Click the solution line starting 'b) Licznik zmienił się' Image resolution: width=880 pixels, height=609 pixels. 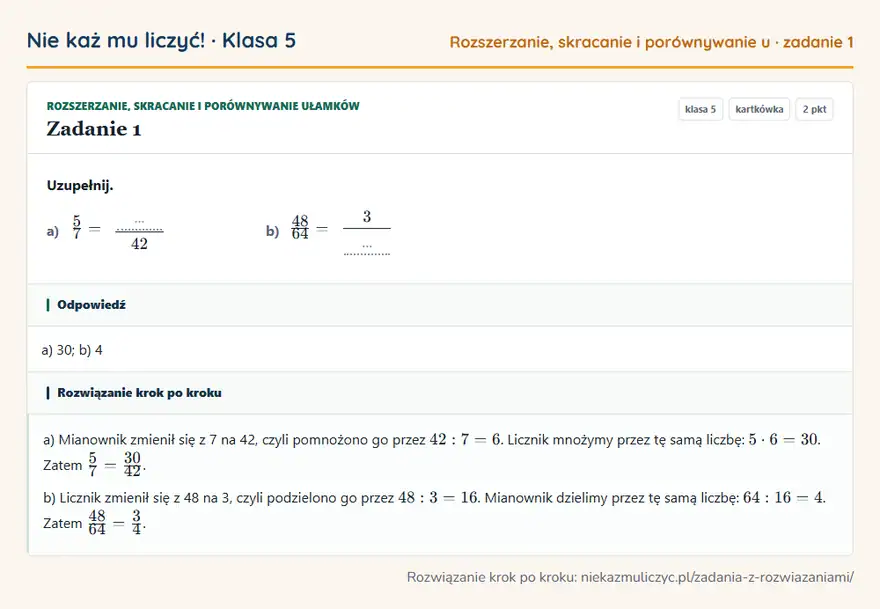pos(434,498)
